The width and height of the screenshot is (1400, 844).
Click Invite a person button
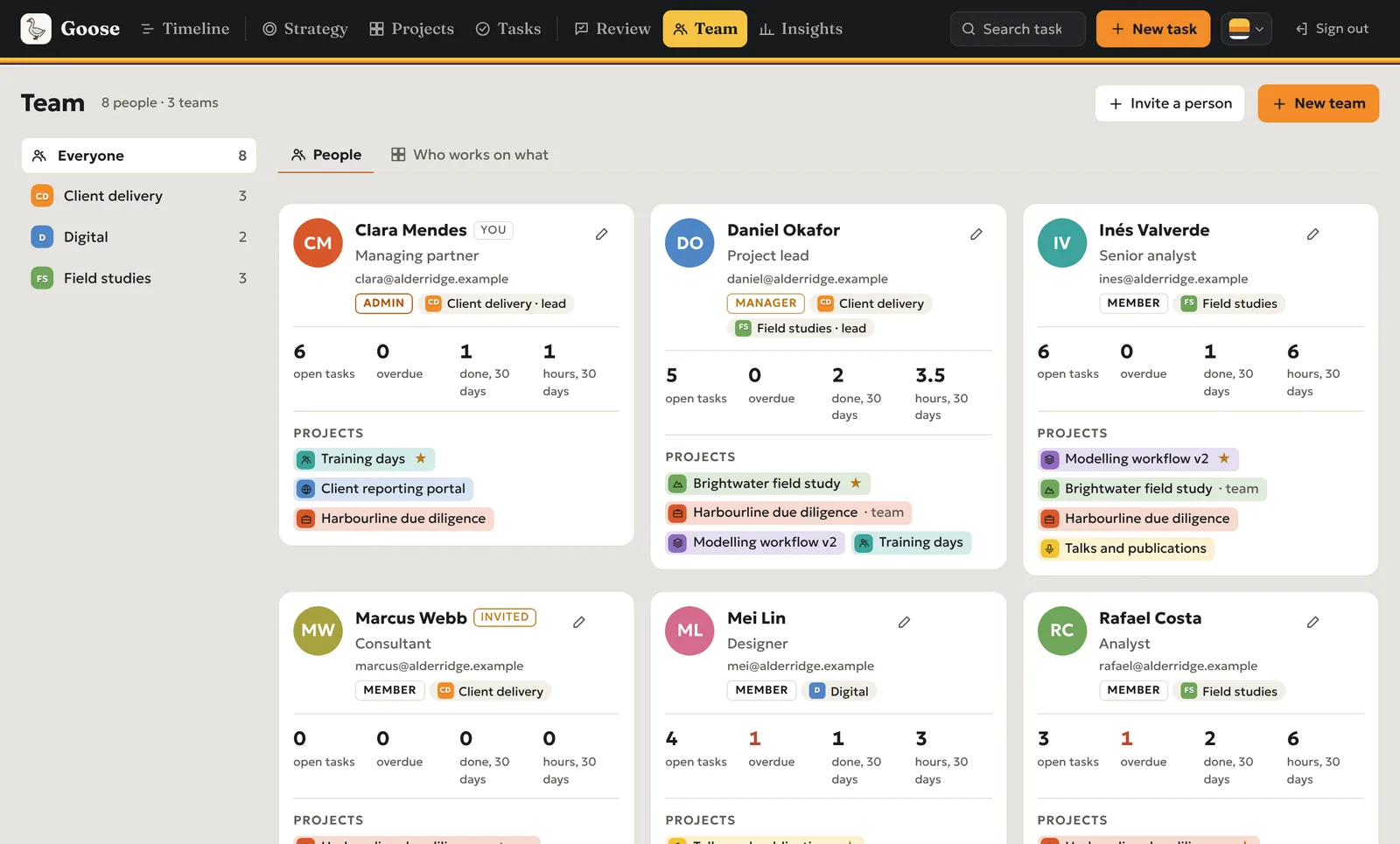(x=1171, y=103)
